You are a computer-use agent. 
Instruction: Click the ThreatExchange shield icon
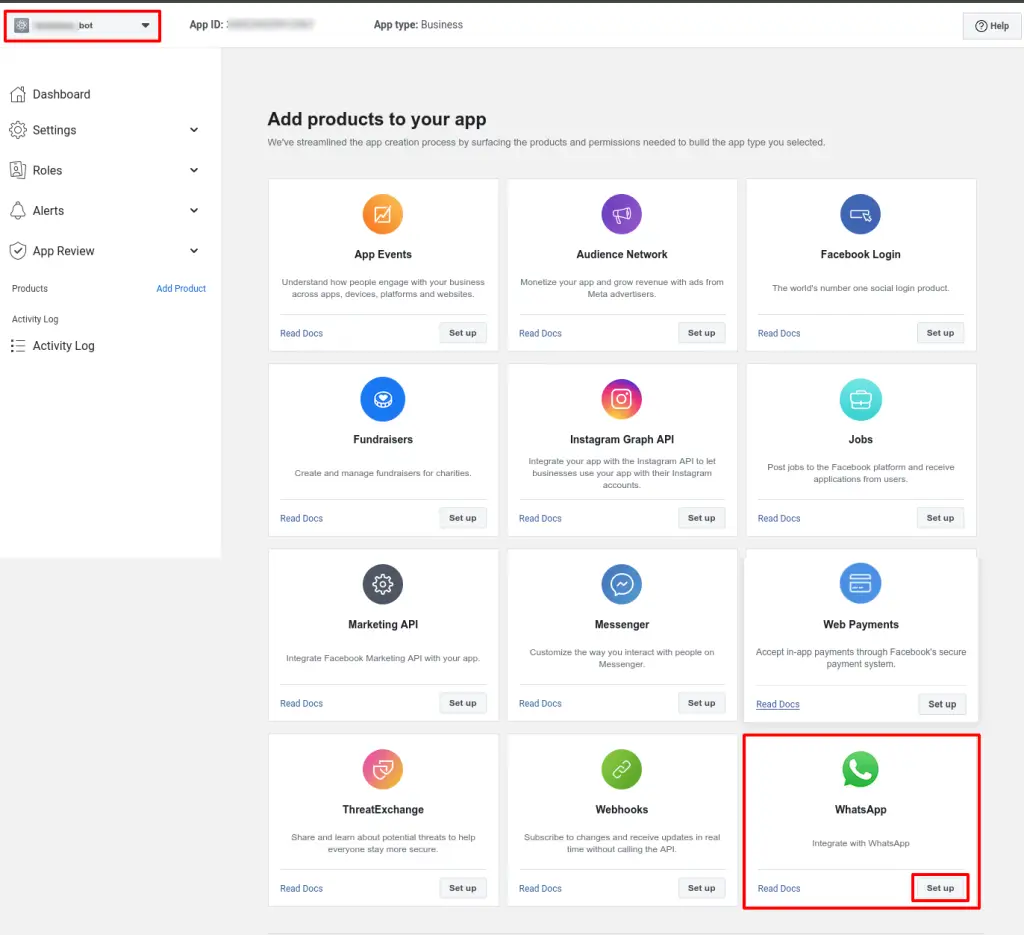click(383, 769)
